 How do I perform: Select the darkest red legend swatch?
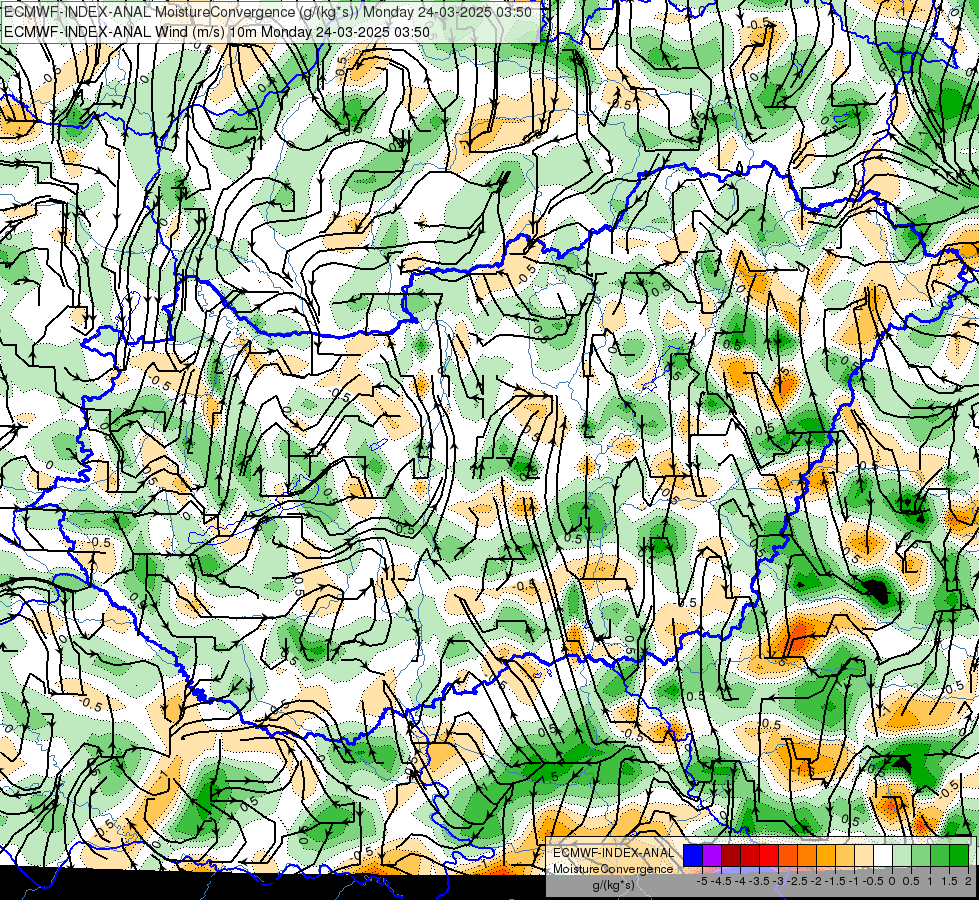click(x=731, y=855)
